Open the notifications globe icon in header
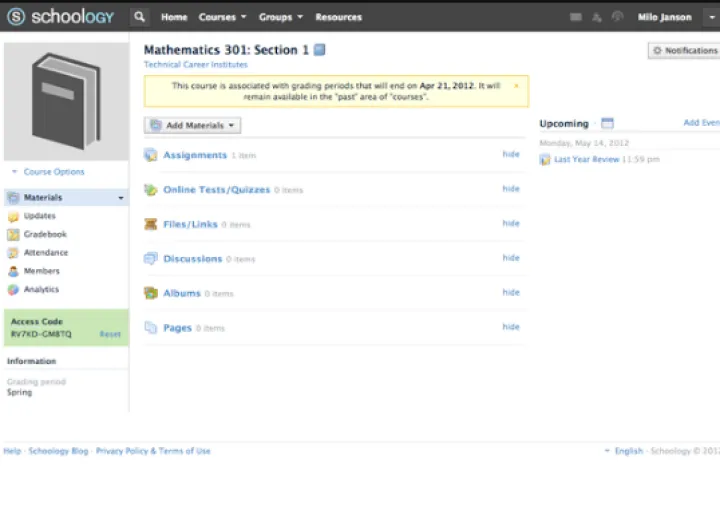The image size is (720, 506). 618,17
